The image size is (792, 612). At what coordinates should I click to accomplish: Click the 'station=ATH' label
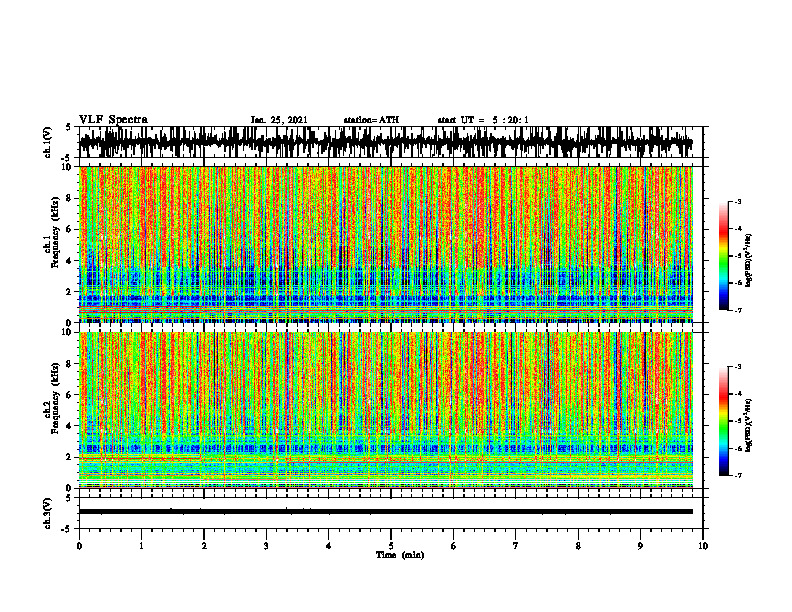371,120
